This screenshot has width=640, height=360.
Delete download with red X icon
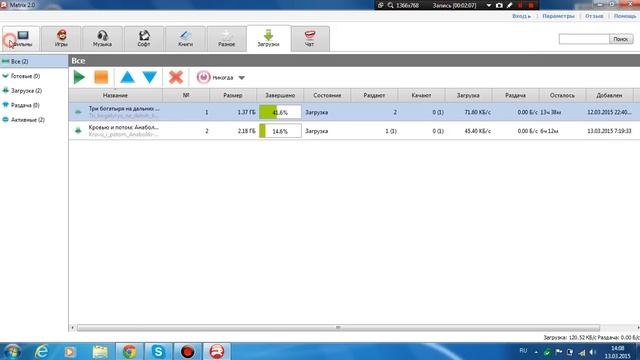[x=176, y=77]
